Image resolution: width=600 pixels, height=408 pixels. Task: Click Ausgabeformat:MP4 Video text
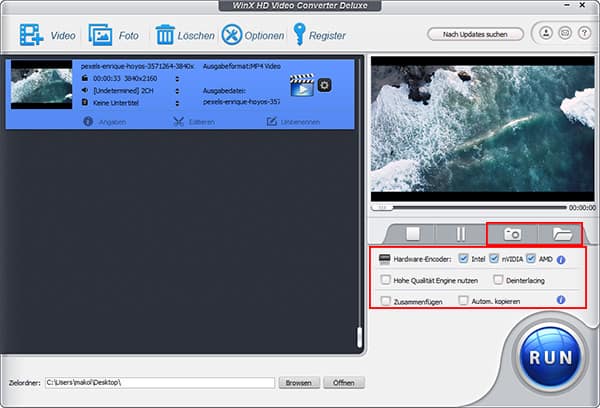242,66
